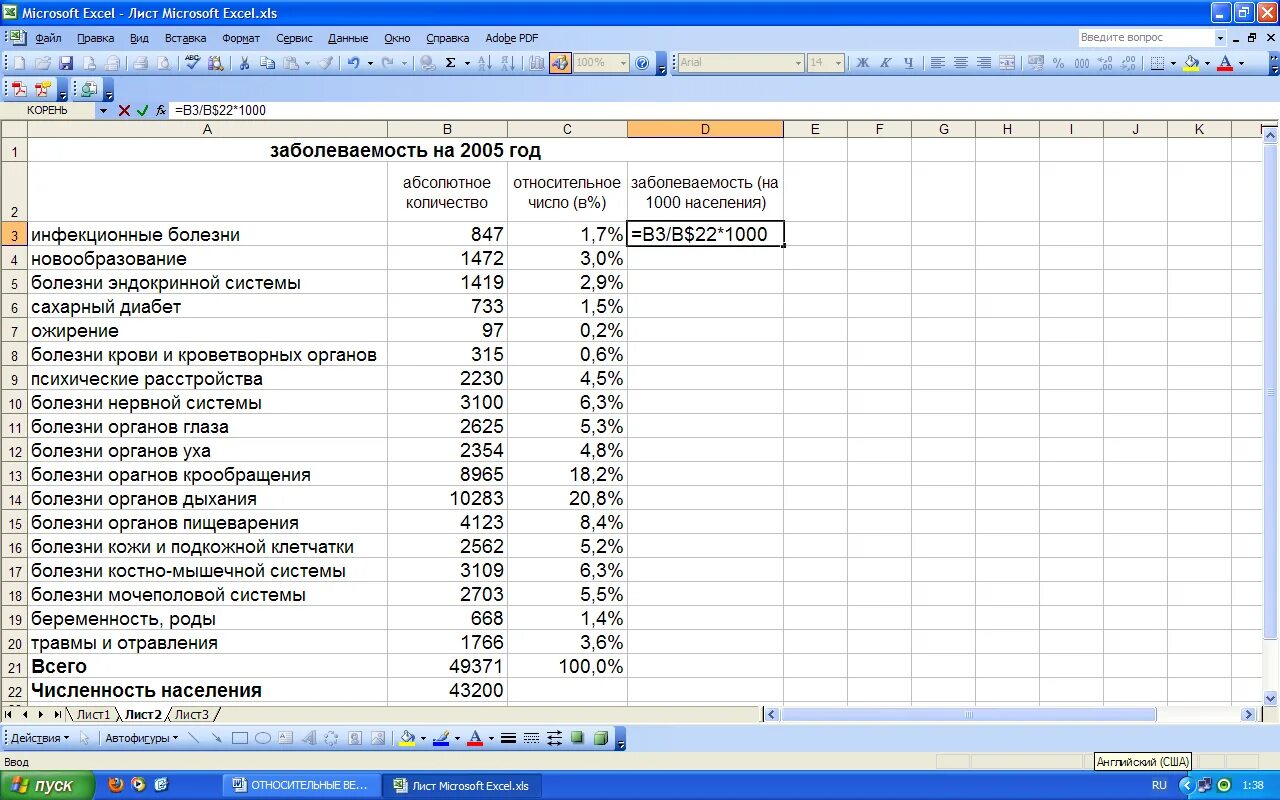
Task: Click the Введите вопрос help box
Action: (1146, 38)
